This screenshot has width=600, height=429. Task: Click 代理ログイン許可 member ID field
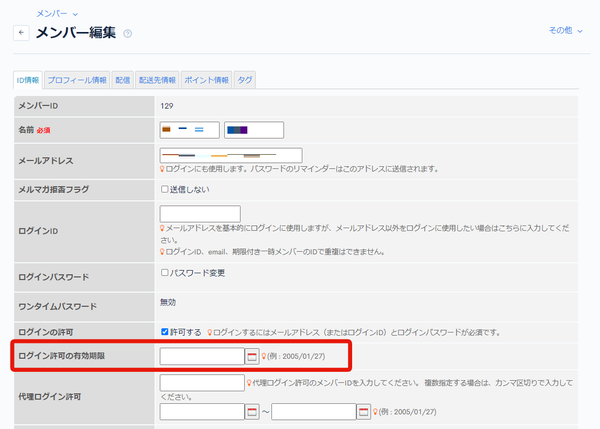coord(202,383)
